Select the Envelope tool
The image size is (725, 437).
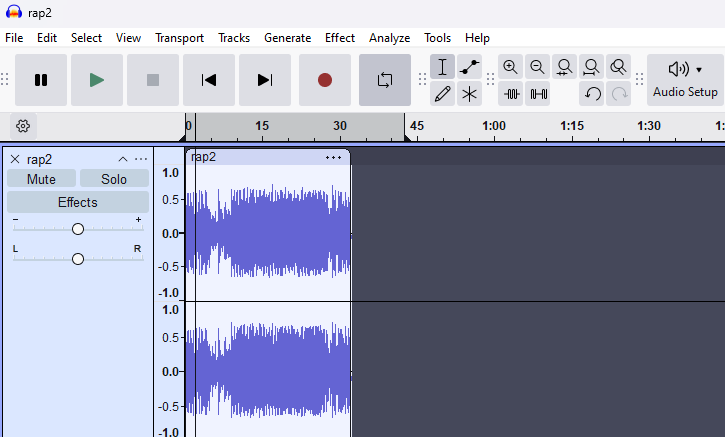[470, 67]
